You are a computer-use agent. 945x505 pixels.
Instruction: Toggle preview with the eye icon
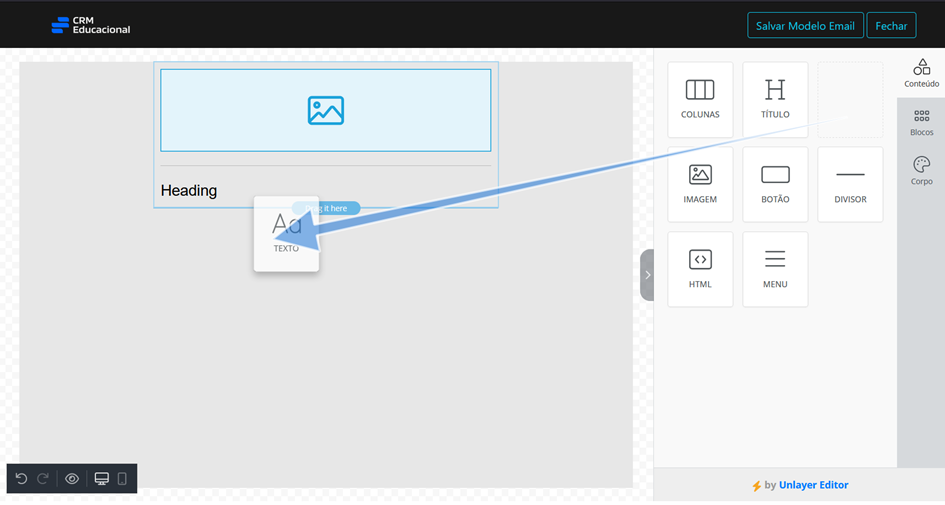(x=72, y=478)
